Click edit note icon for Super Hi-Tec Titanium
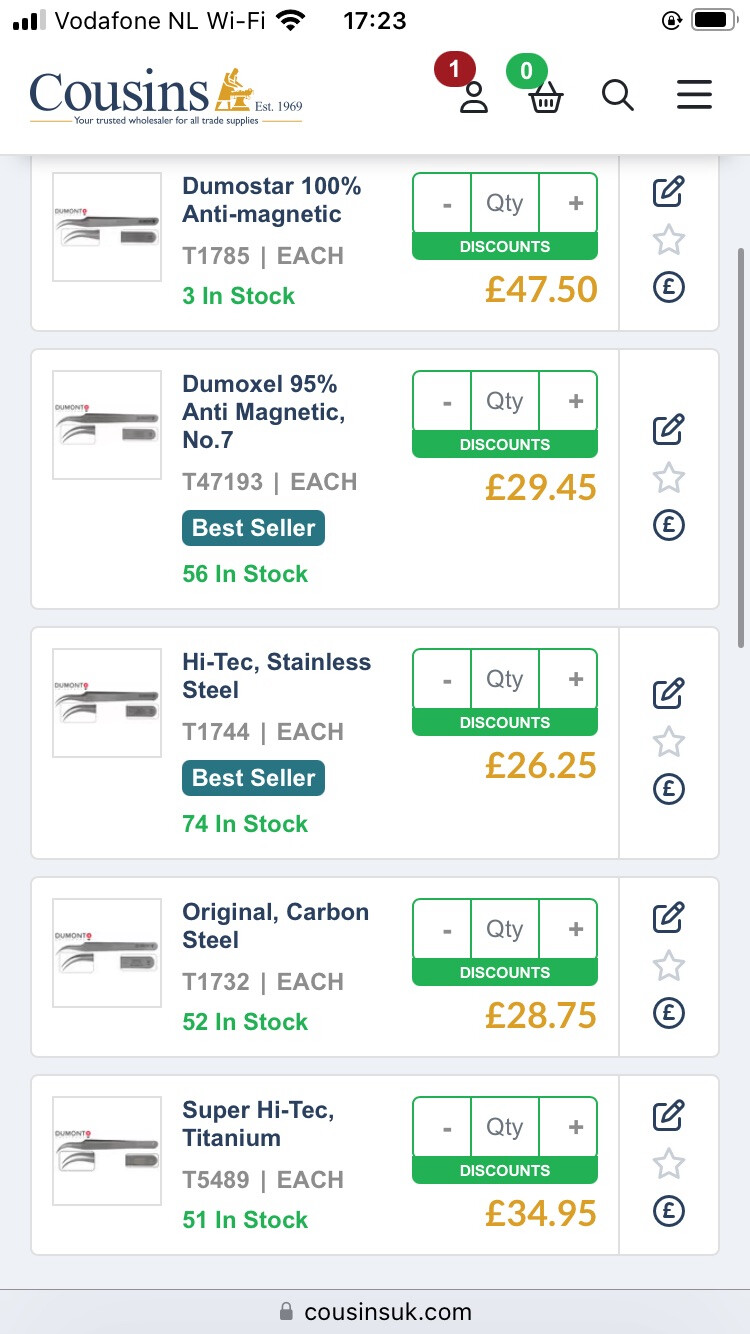Image resolution: width=750 pixels, height=1334 pixels. point(668,1115)
